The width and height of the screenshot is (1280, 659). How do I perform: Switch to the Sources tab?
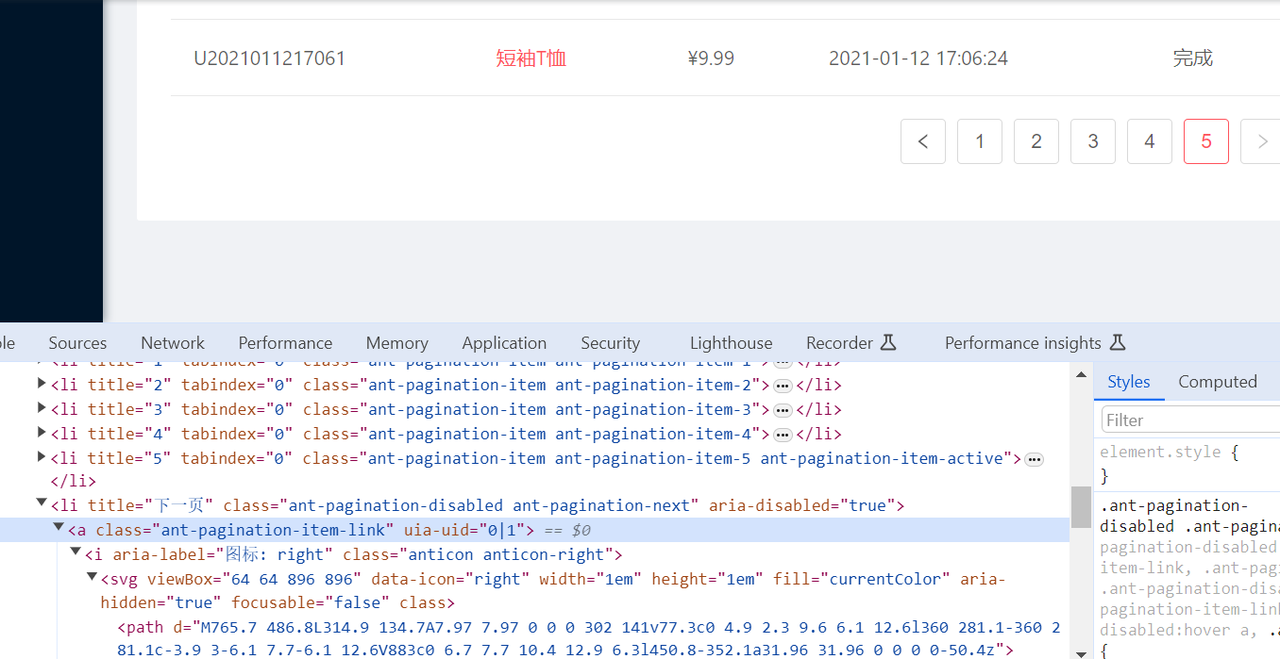pyautogui.click(x=77, y=343)
